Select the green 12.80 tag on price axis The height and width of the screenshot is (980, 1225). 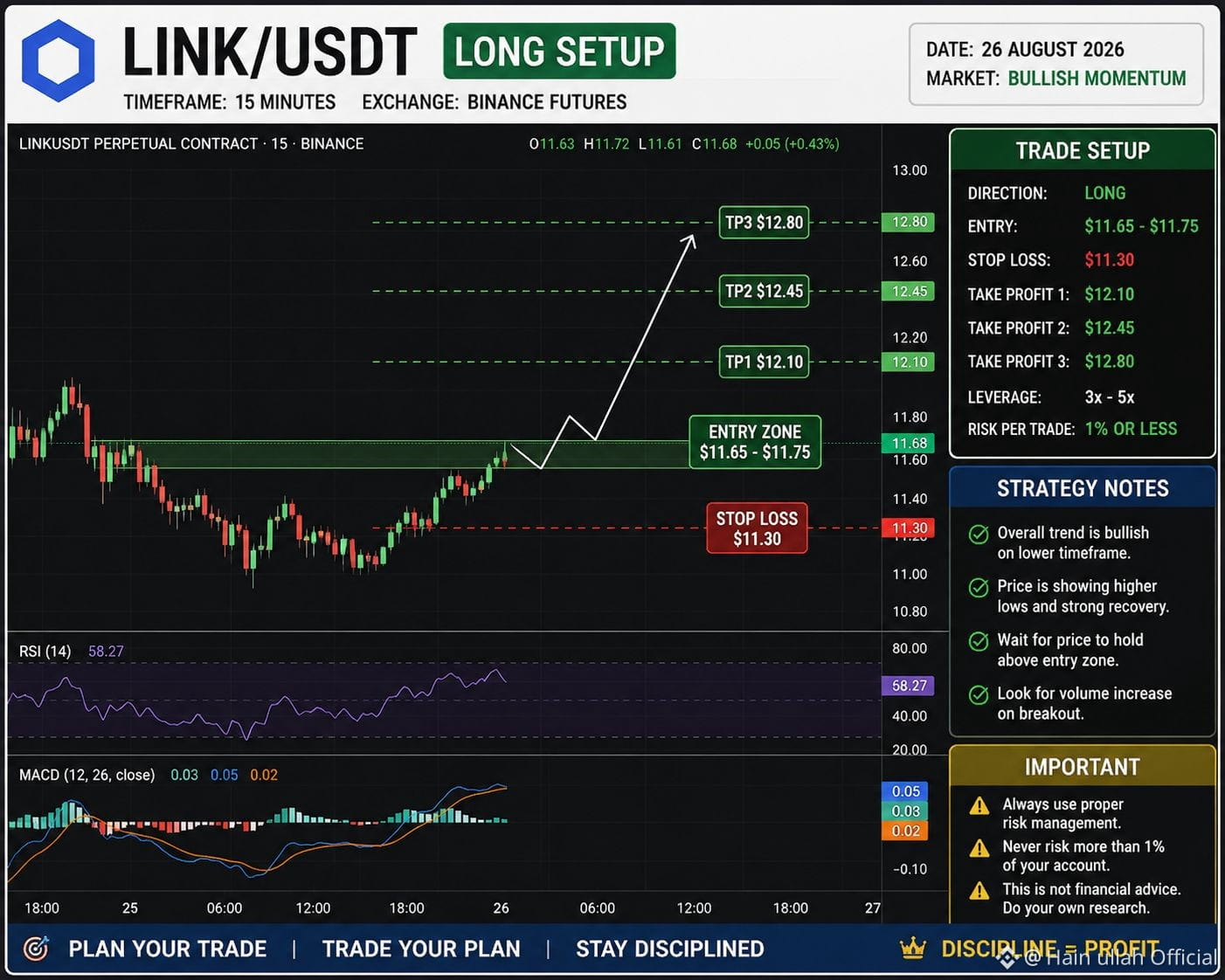908,222
